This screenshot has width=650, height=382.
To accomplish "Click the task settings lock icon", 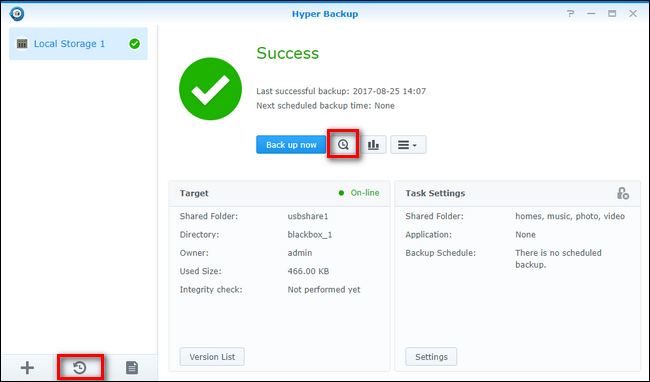I will (623, 193).
